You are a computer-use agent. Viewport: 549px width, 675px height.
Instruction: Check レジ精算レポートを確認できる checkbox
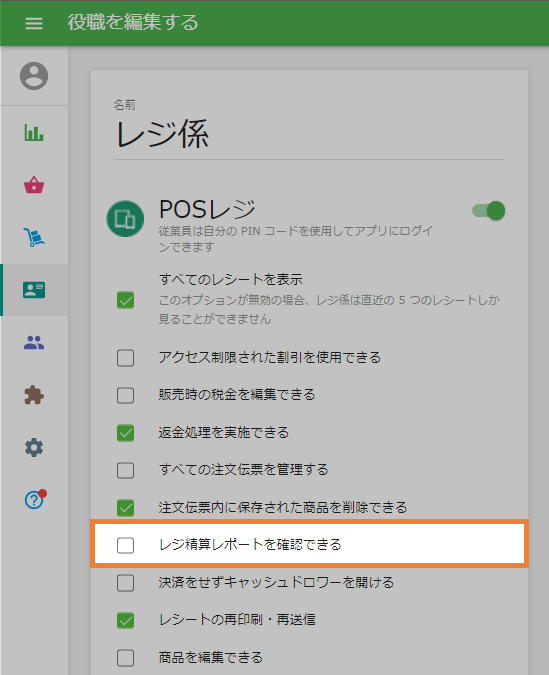(125, 545)
